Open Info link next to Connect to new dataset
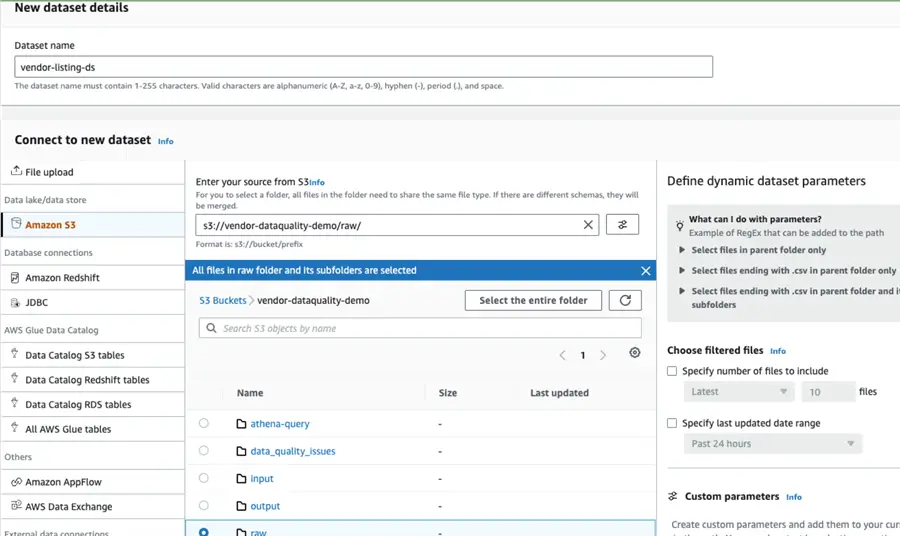The image size is (900, 536). point(165,141)
